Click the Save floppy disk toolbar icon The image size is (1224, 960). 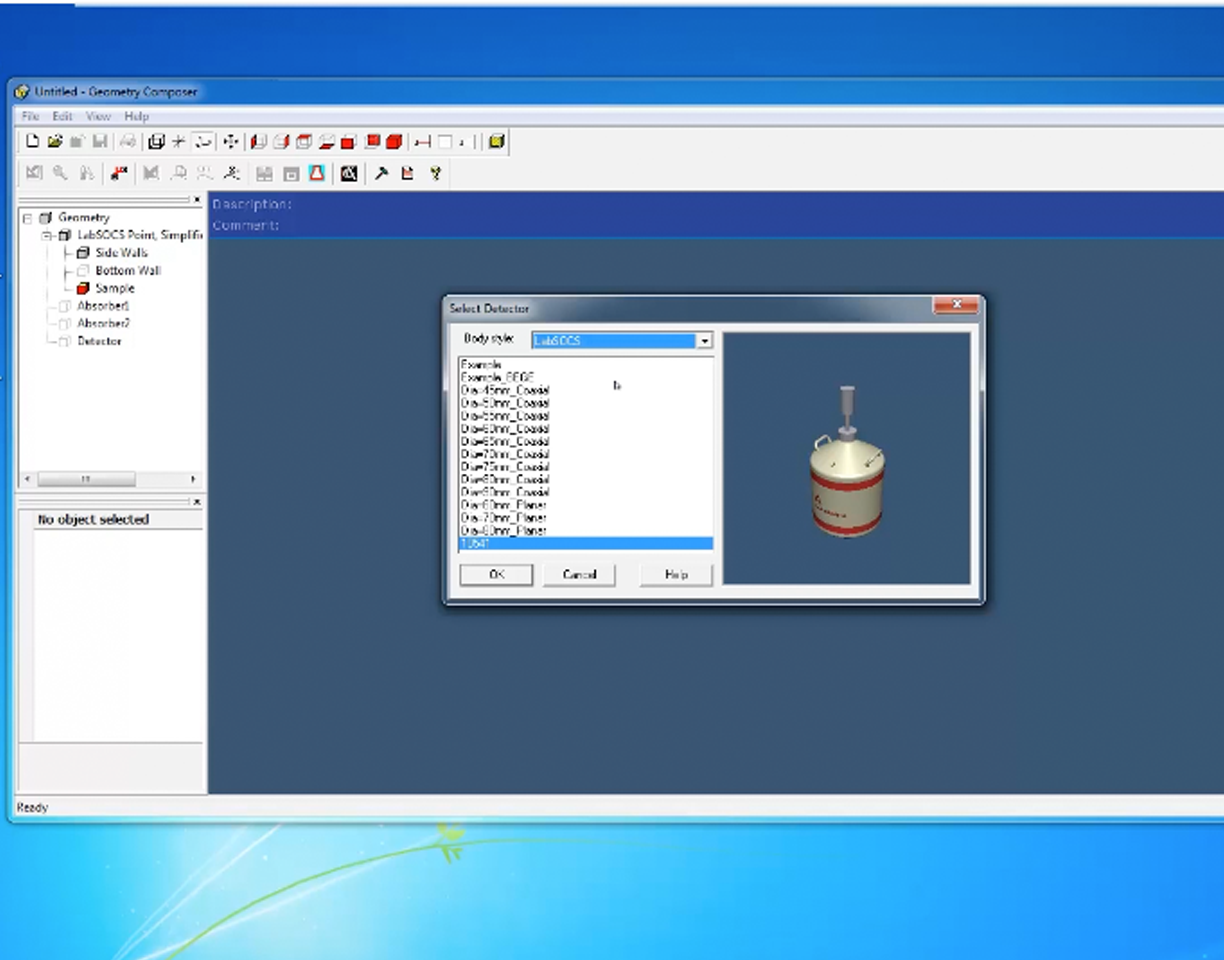[x=100, y=141]
